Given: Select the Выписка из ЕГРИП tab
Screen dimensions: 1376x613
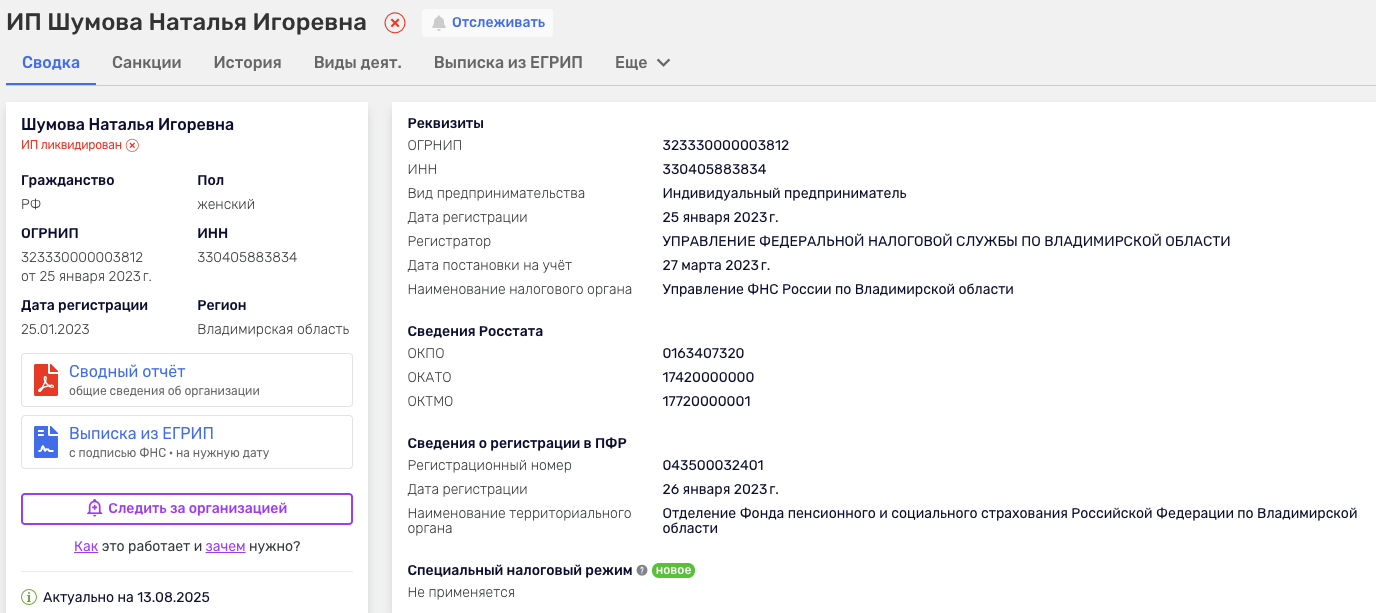Looking at the screenshot, I should 508,63.
